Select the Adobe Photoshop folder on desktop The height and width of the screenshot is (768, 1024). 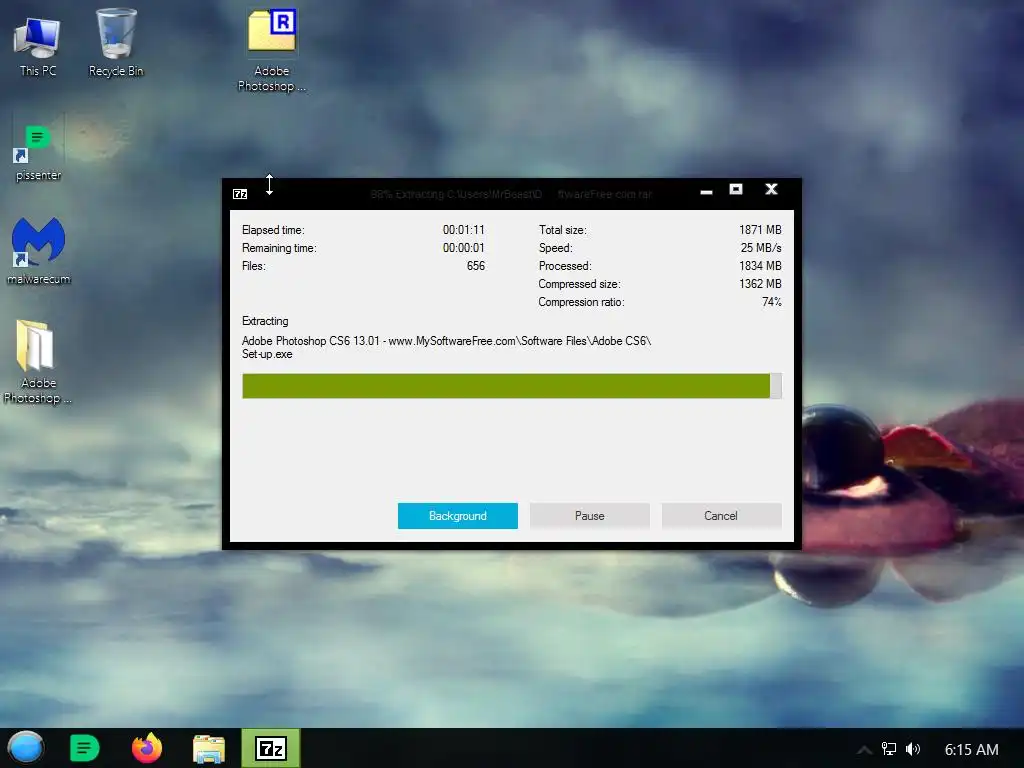pyautogui.click(x=37, y=362)
